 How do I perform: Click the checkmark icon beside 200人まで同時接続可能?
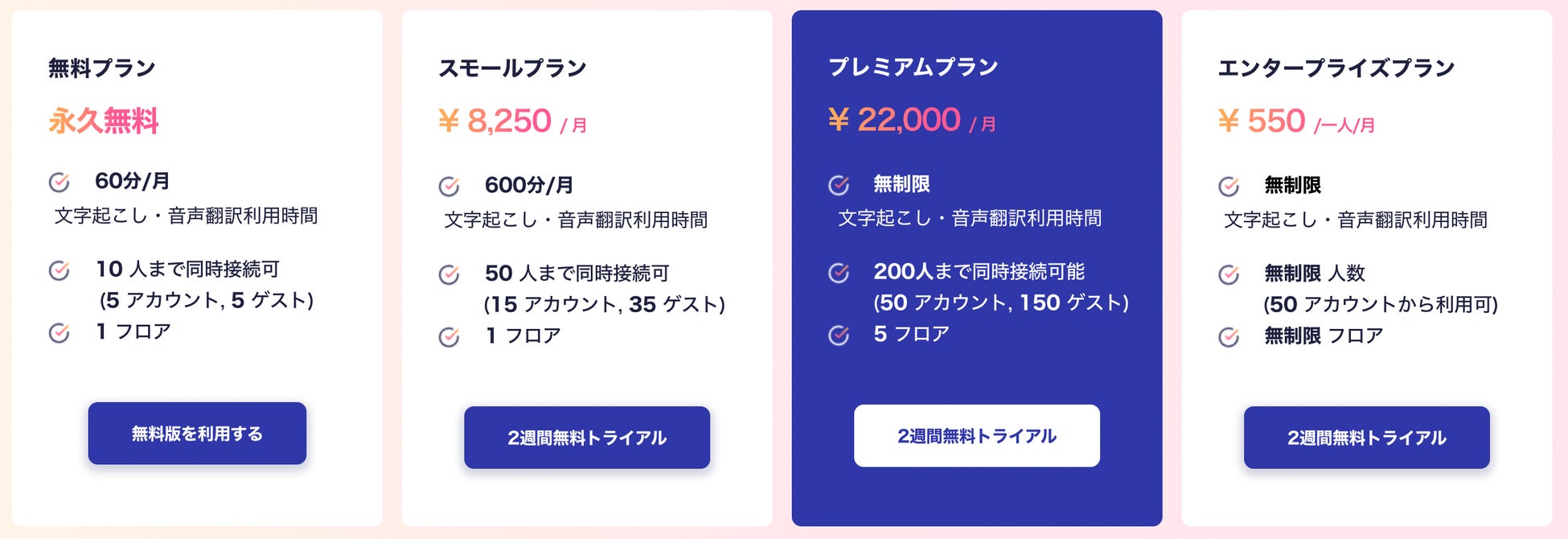click(839, 273)
